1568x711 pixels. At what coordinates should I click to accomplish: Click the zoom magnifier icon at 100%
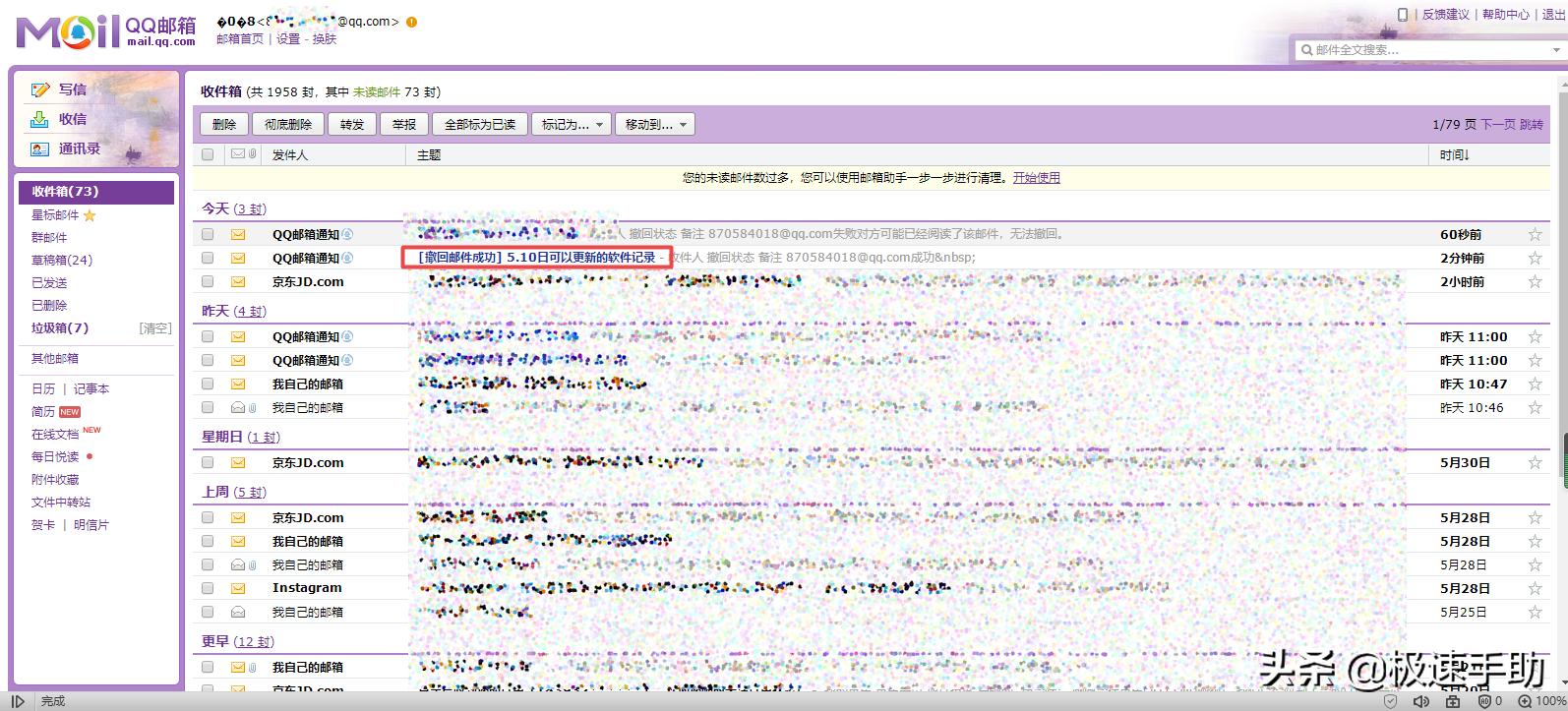pos(1525,701)
